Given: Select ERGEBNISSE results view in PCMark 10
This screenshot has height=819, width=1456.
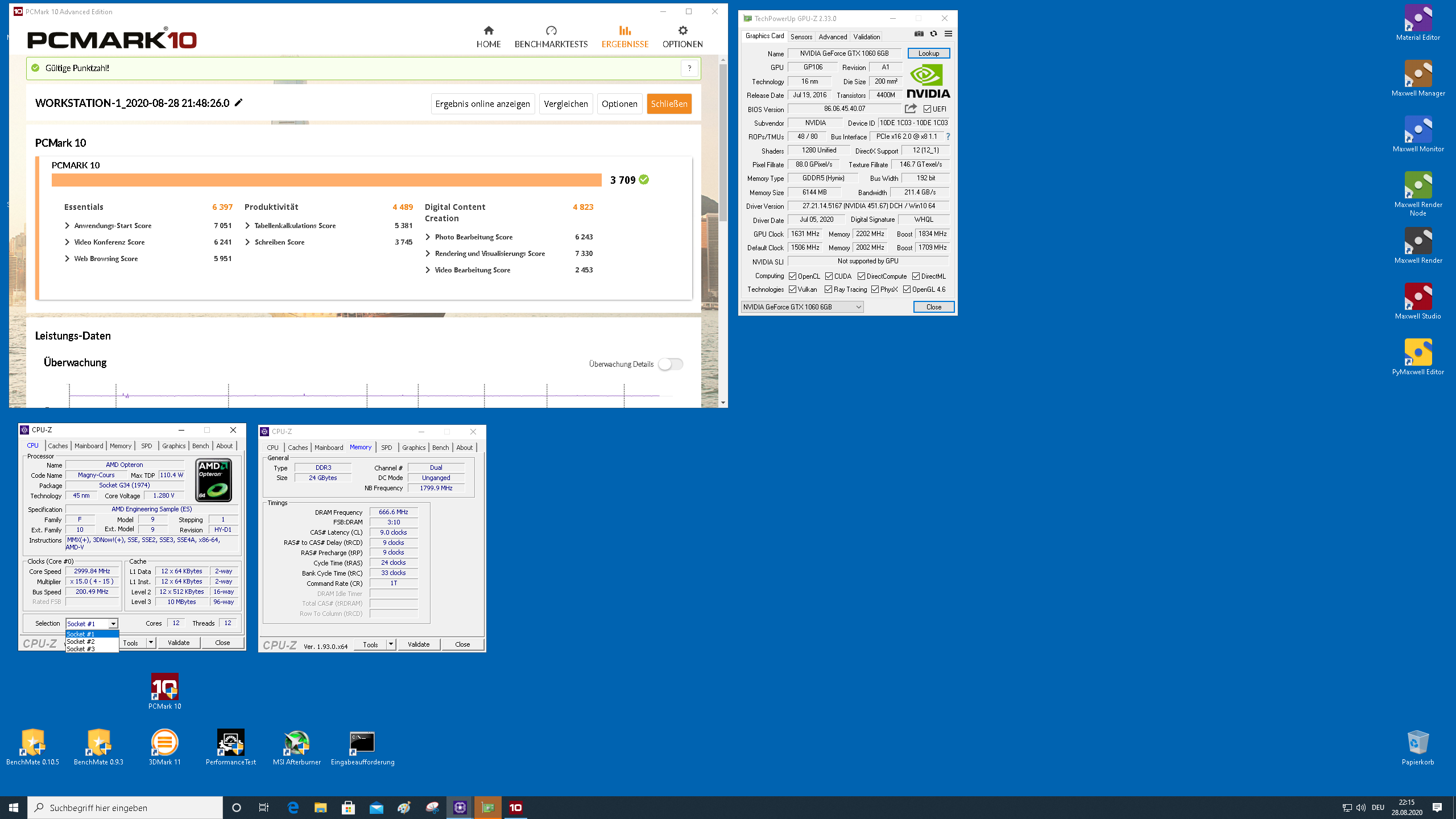Looking at the screenshot, I should tap(624, 37).
